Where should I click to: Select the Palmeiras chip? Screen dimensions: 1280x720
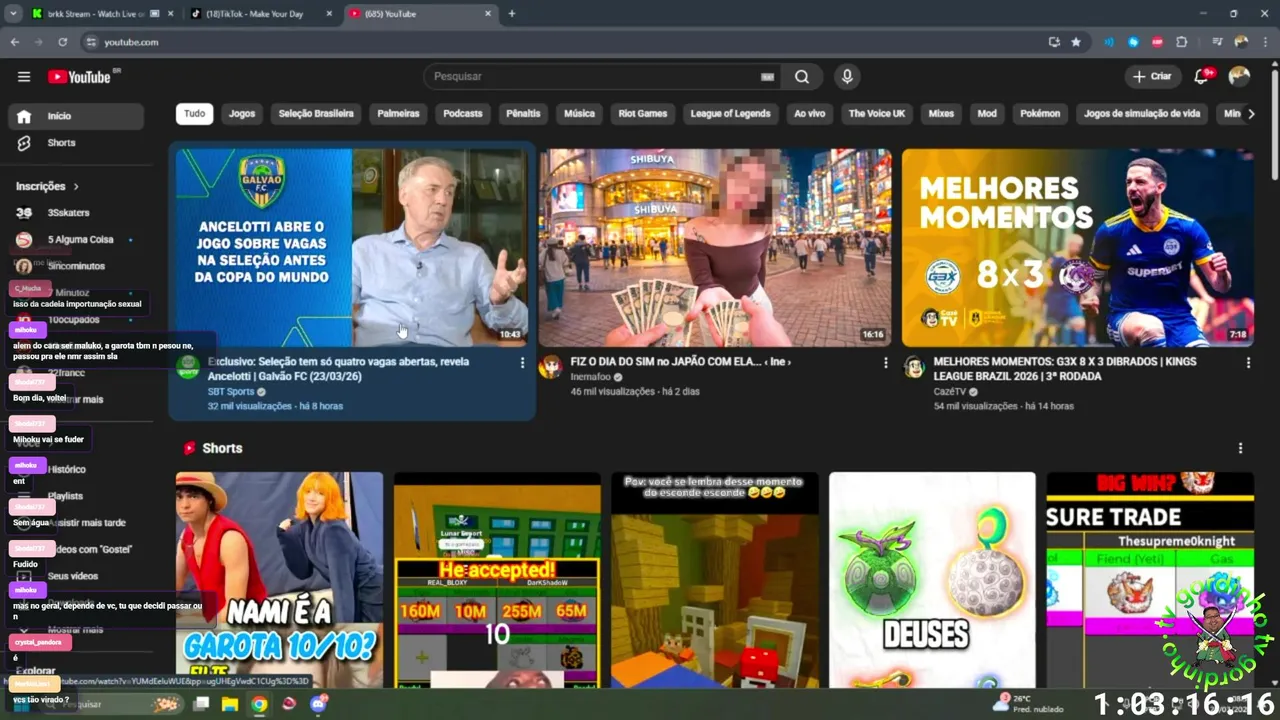pyautogui.click(x=398, y=113)
